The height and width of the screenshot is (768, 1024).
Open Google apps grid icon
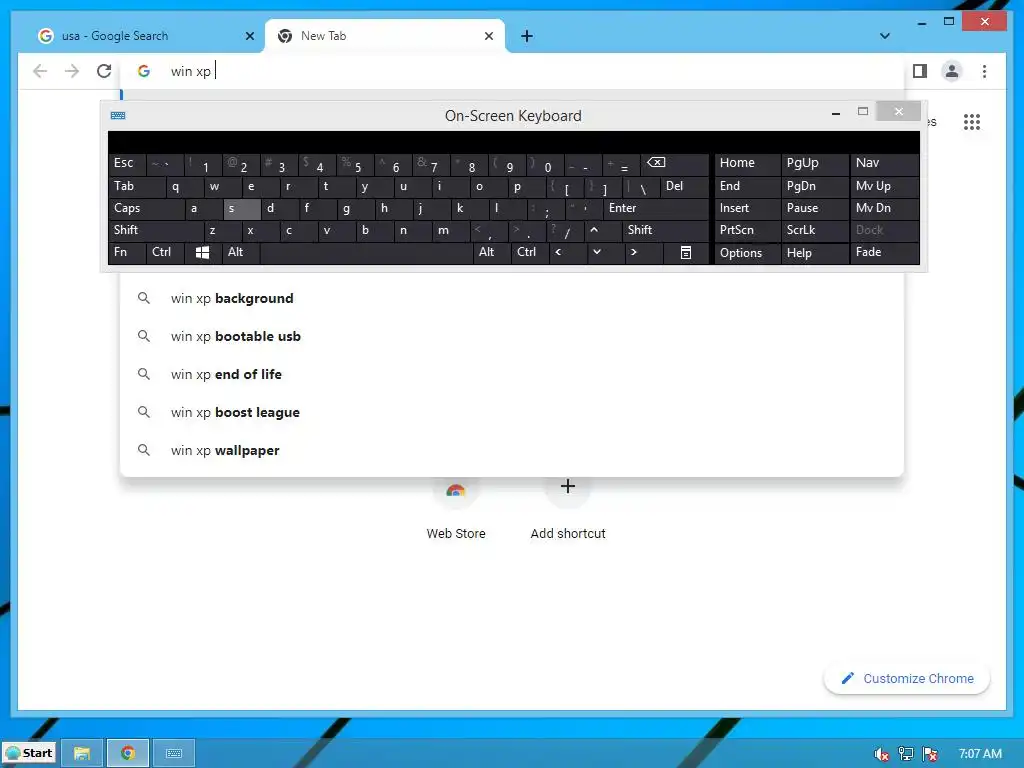[972, 121]
